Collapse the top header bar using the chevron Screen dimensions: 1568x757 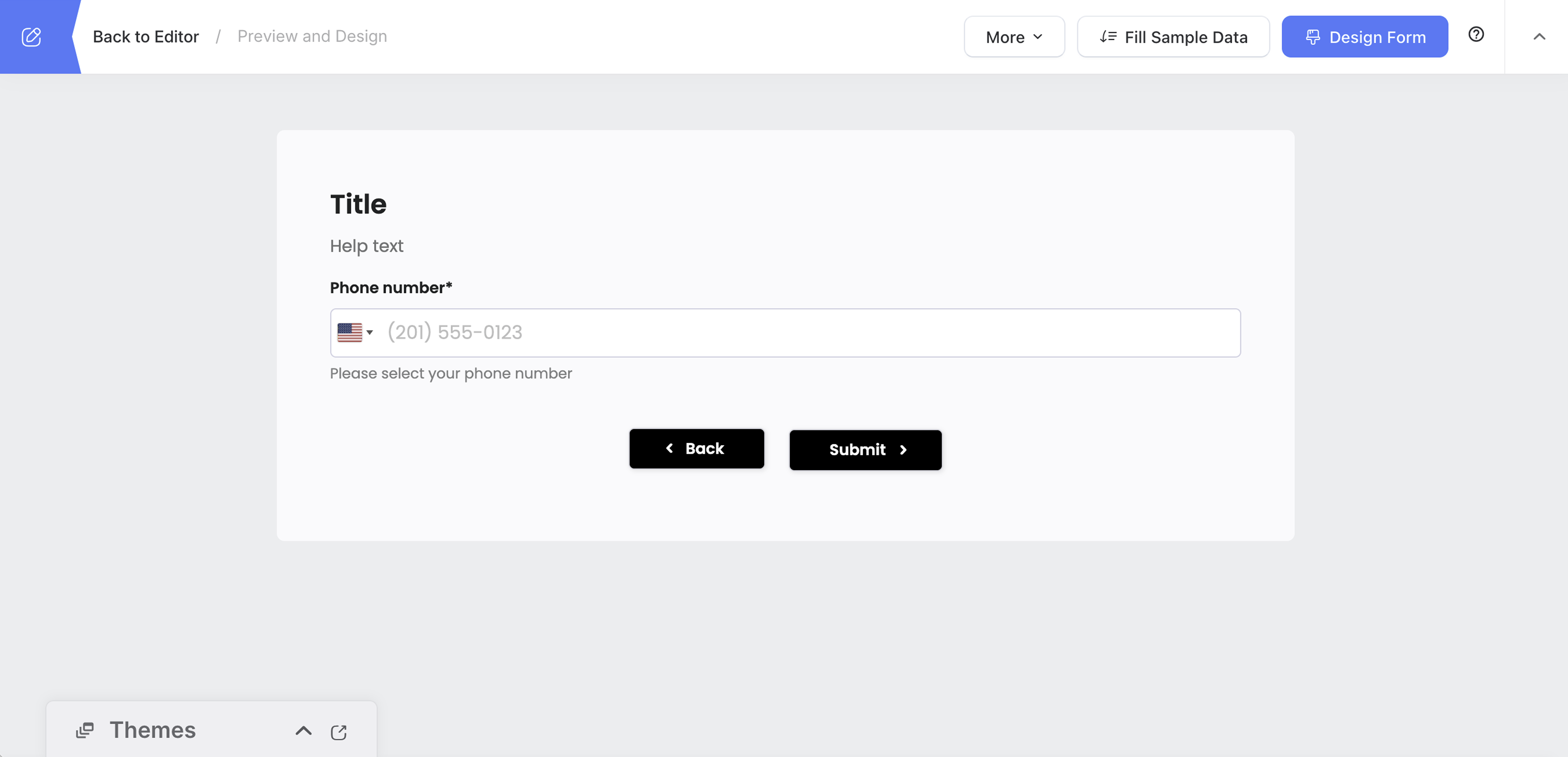1539,36
